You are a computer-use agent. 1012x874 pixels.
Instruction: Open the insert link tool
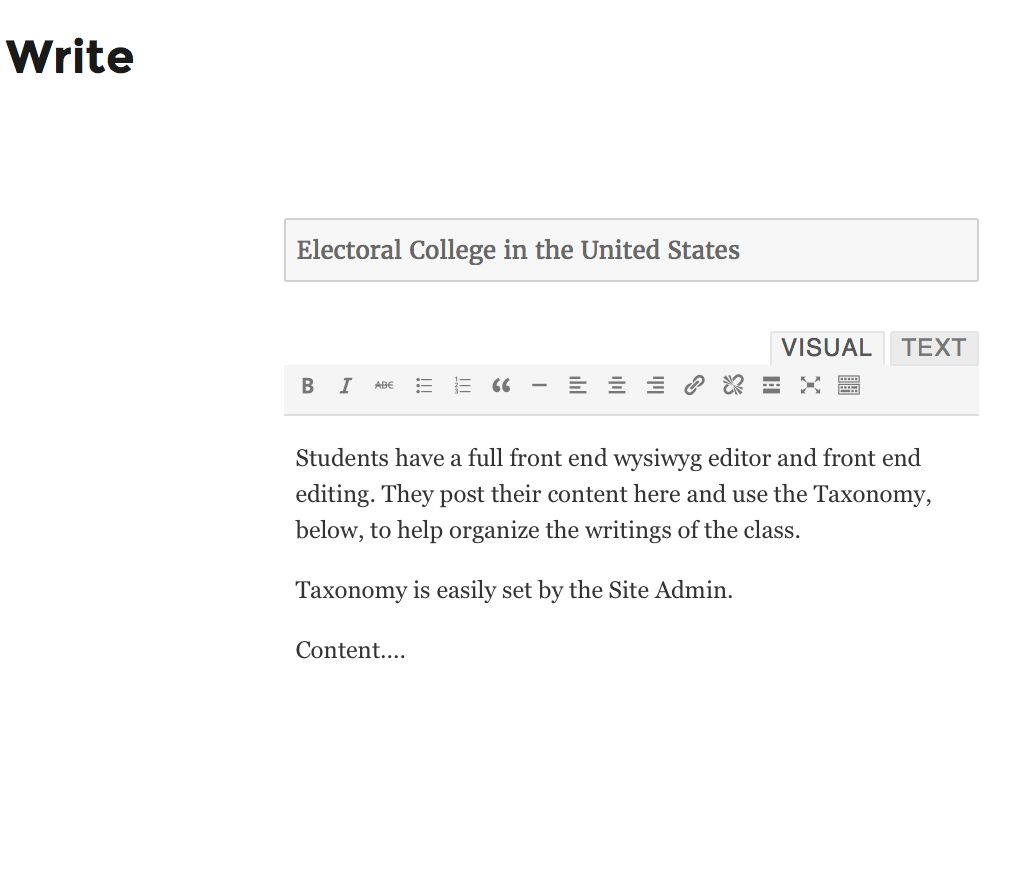click(694, 385)
